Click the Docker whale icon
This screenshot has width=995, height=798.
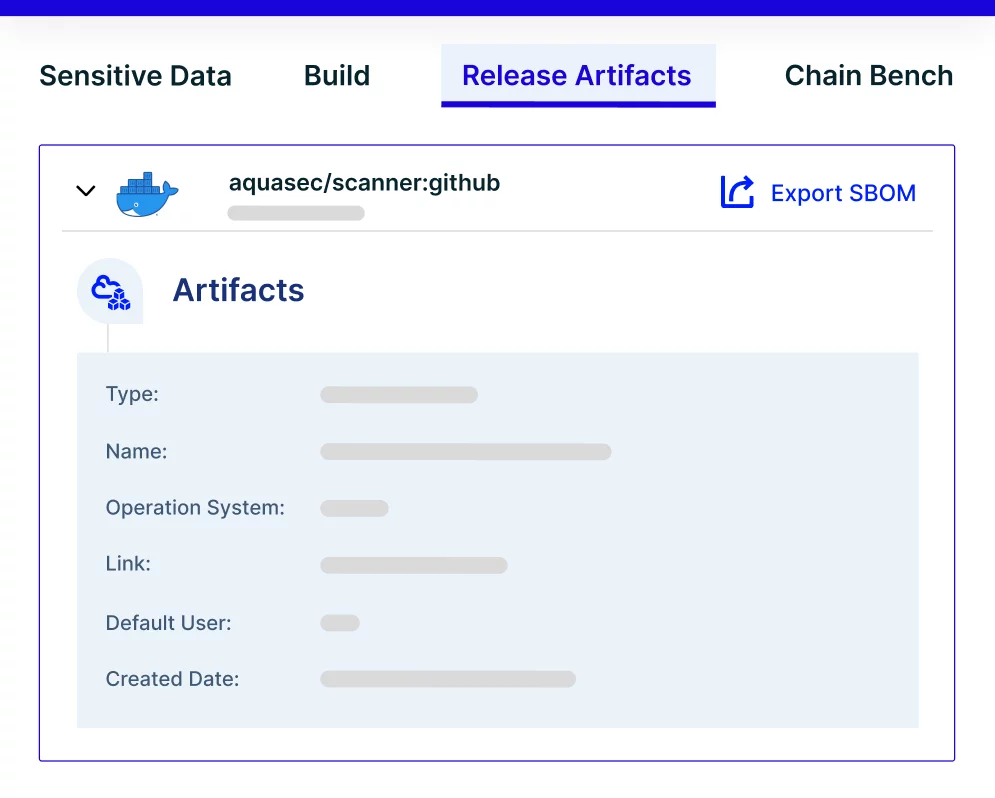tap(146, 195)
